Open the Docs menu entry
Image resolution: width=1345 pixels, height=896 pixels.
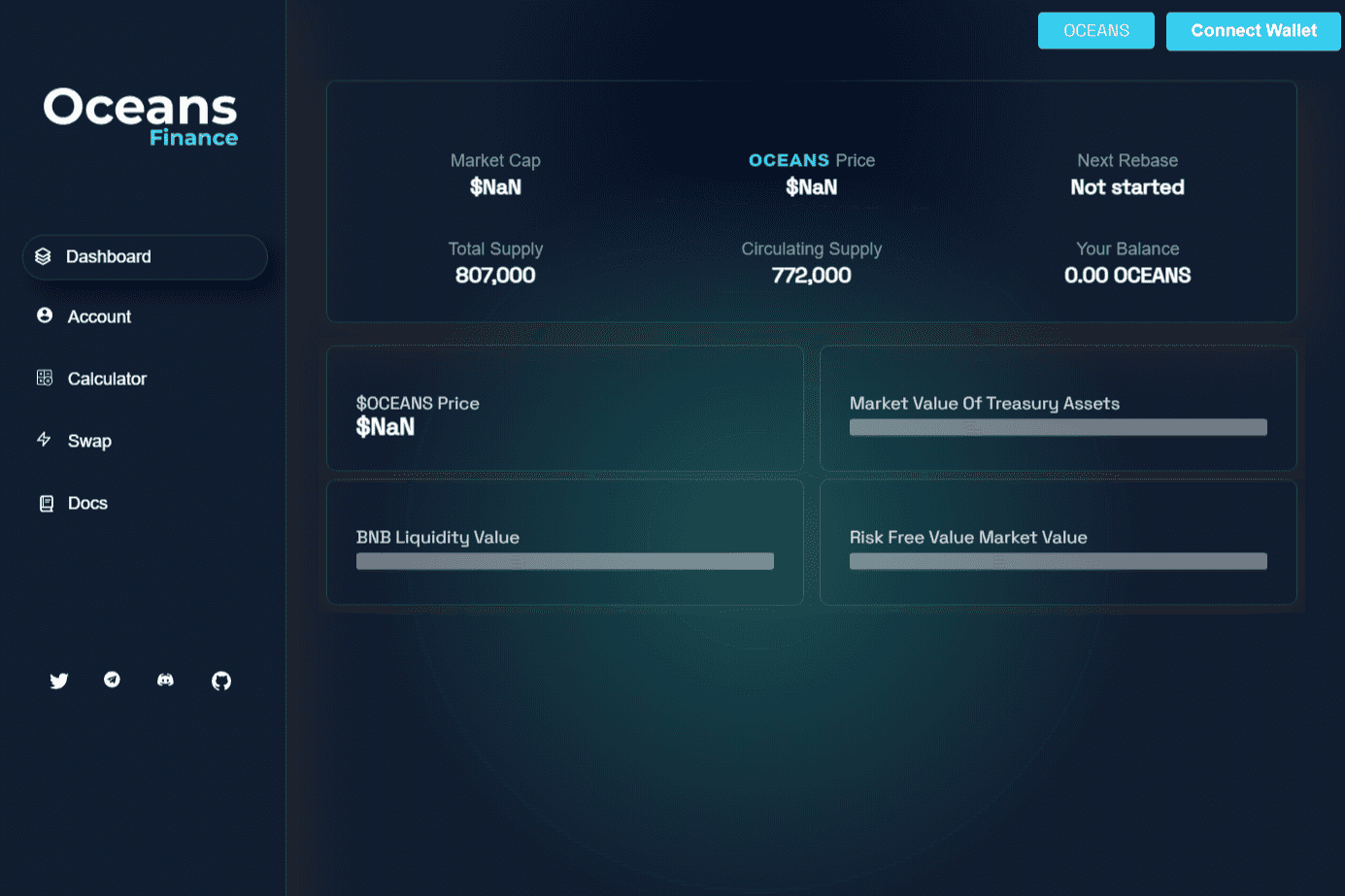(x=87, y=504)
